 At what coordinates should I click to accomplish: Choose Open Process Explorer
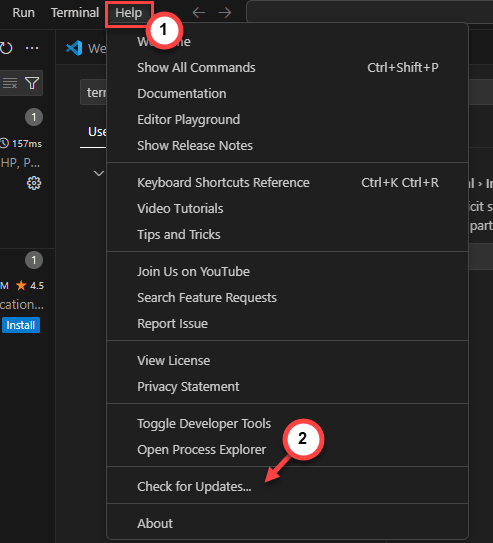click(287, 449)
